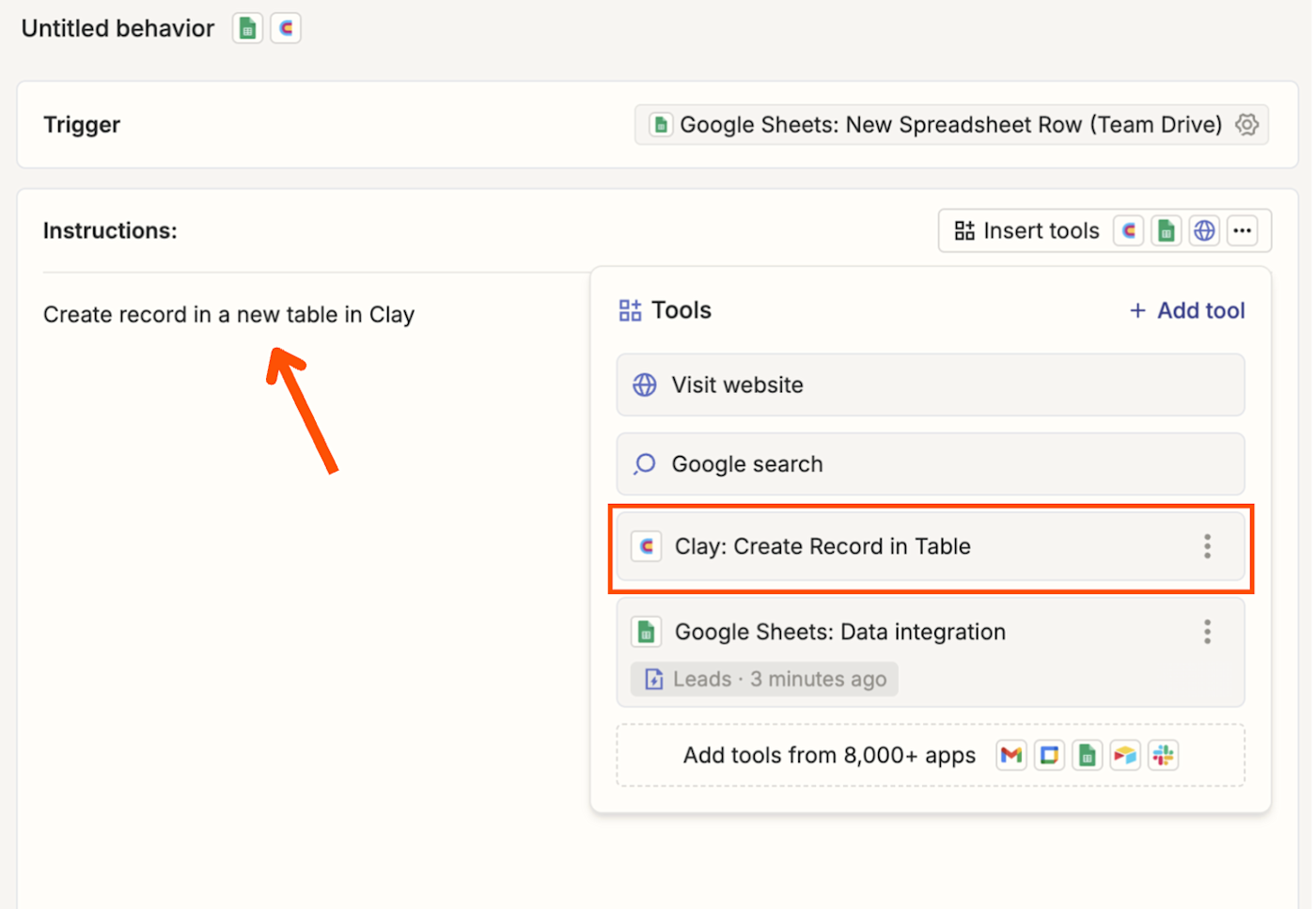Open options menu for Google Sheets: Data integration

[x=1207, y=632]
